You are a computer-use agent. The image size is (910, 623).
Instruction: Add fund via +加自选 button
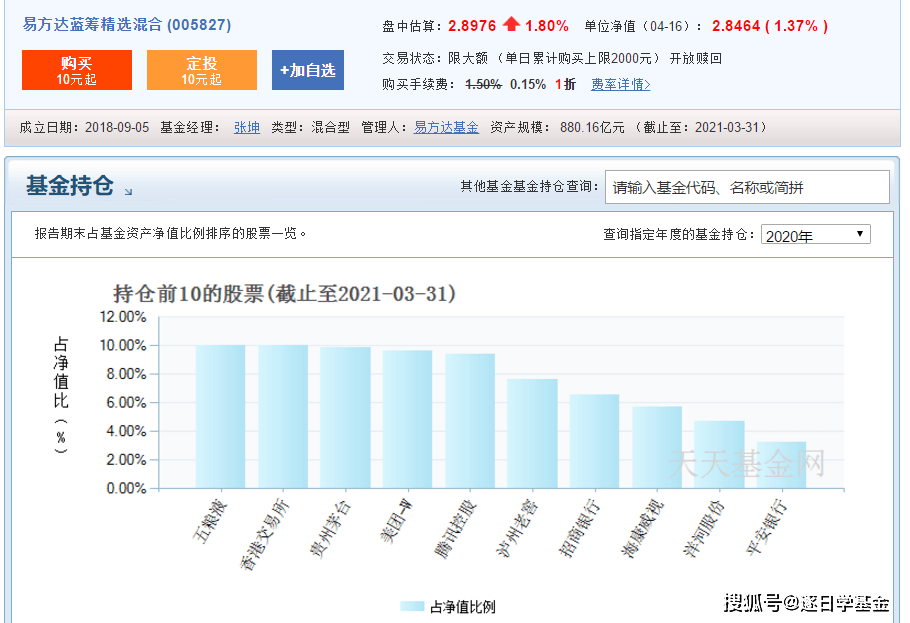(x=308, y=70)
